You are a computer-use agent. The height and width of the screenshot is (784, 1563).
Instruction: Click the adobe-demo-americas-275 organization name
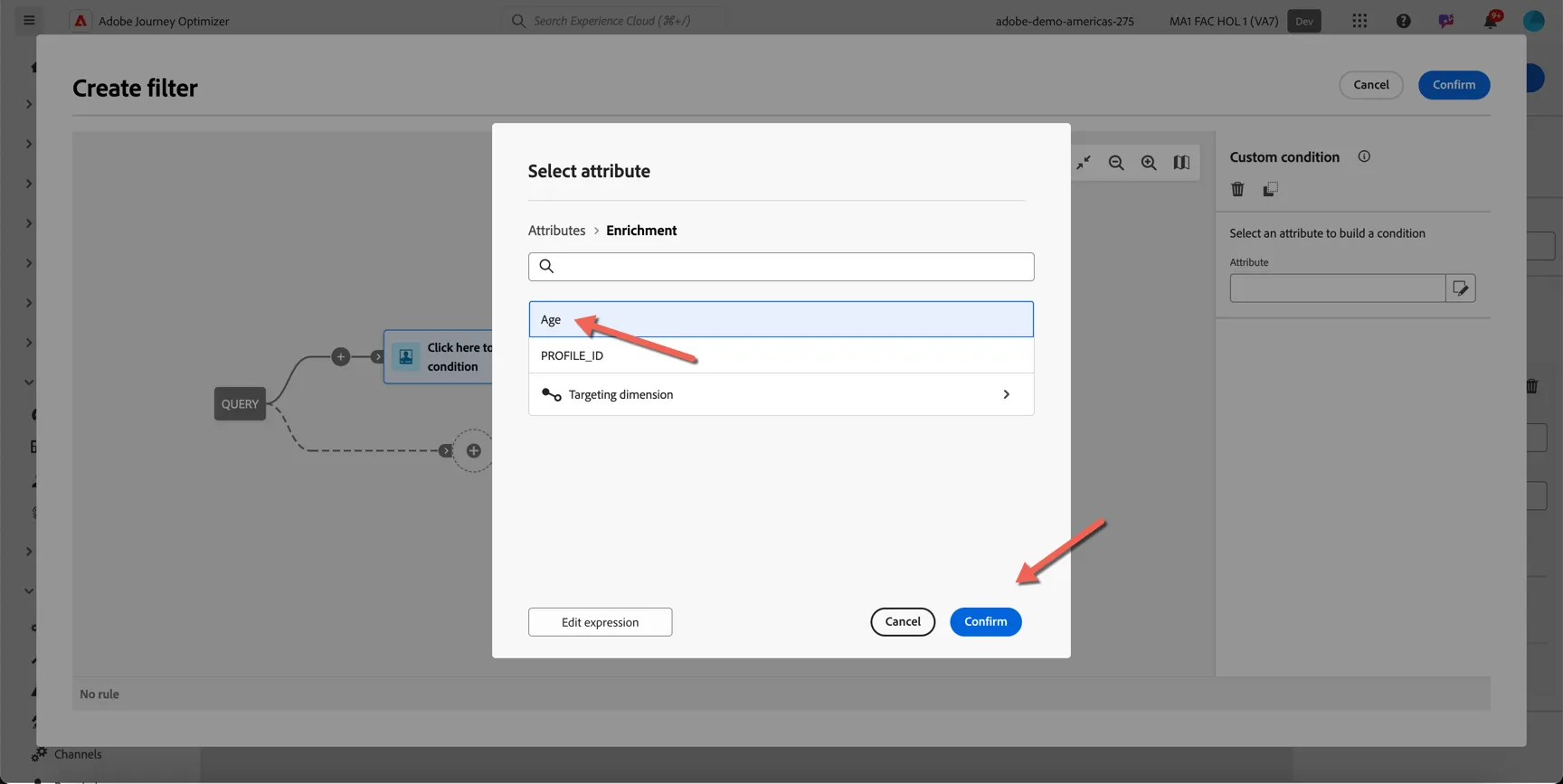pyautogui.click(x=1065, y=21)
